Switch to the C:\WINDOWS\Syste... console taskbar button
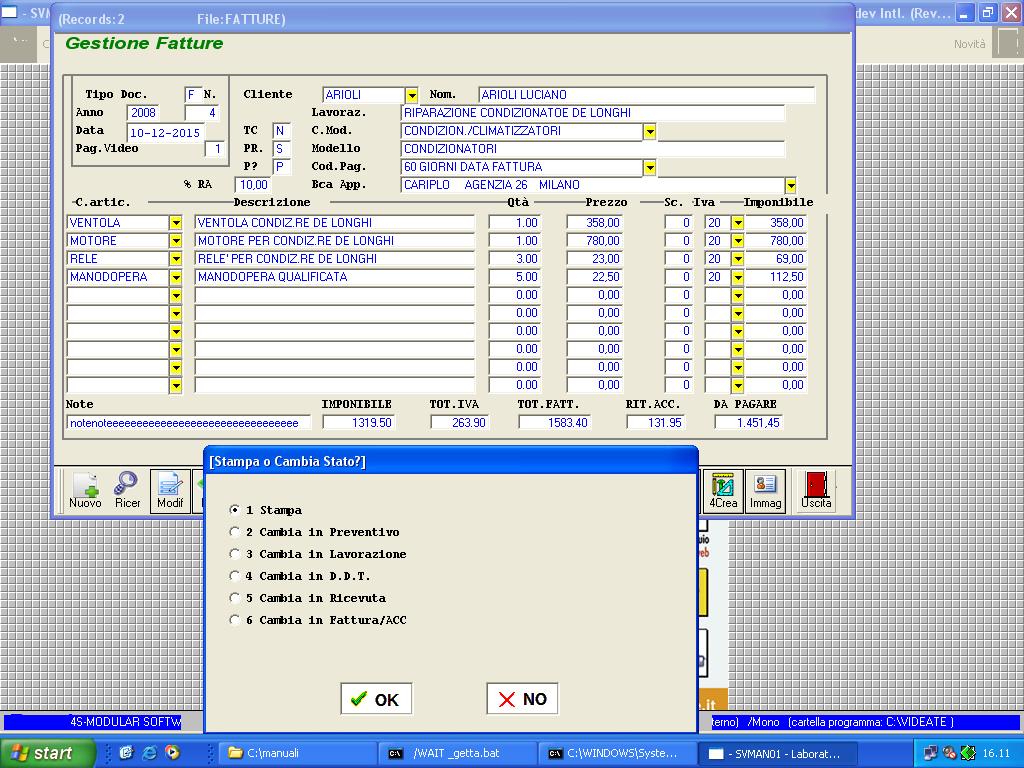Screen dimensions: 1024x768 pos(617,753)
